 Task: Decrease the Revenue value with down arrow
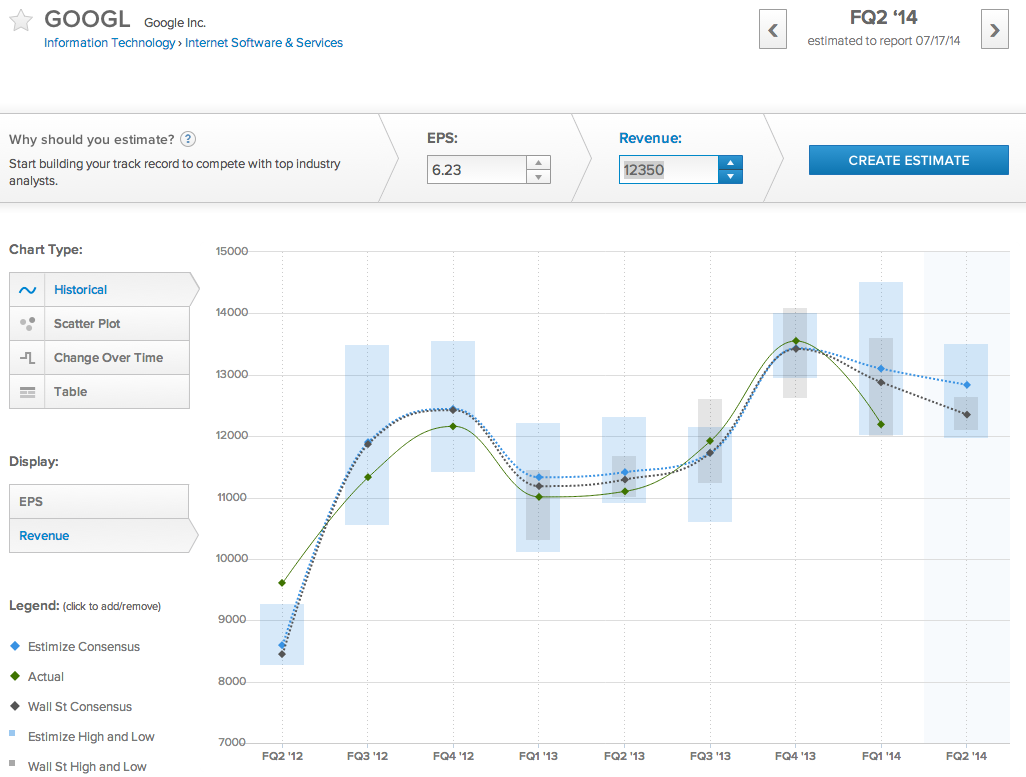pos(730,177)
